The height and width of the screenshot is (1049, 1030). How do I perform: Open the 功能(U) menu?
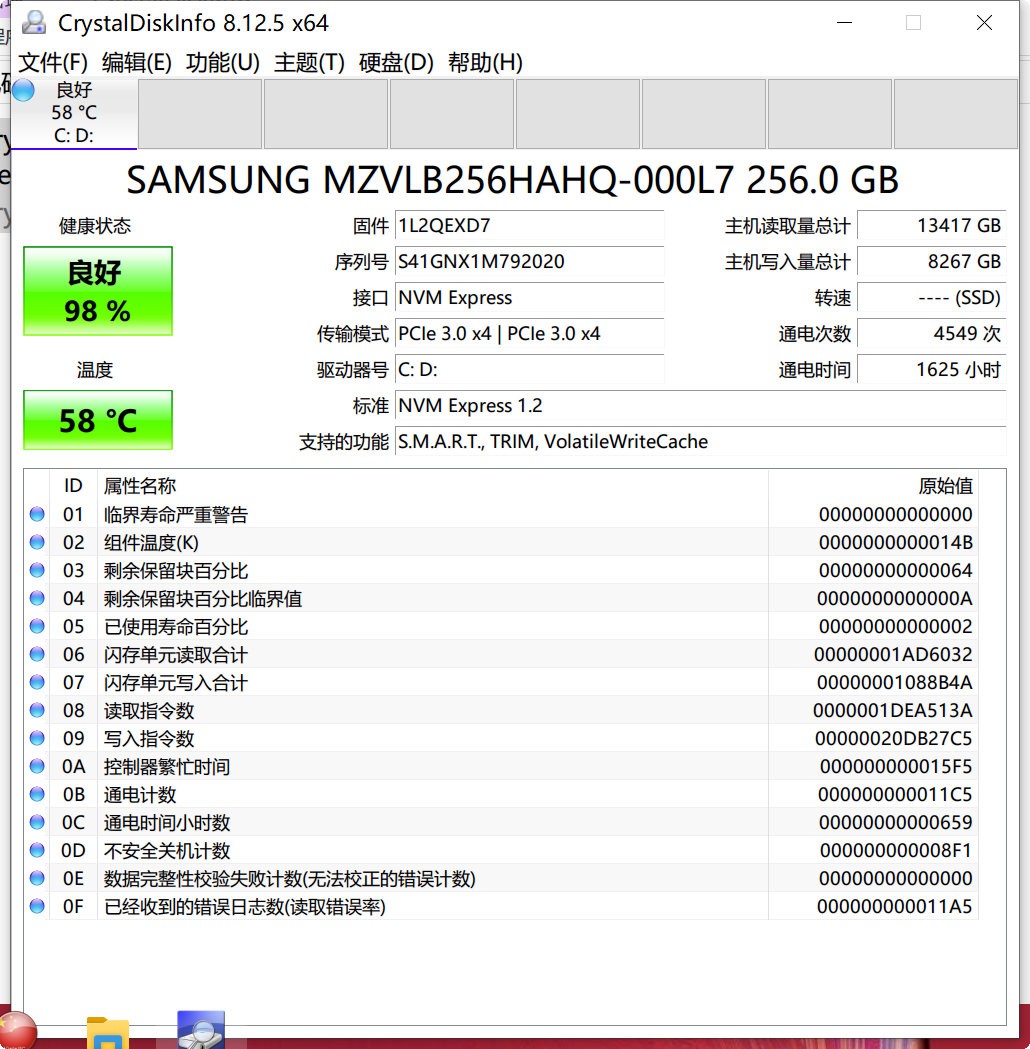tap(223, 62)
